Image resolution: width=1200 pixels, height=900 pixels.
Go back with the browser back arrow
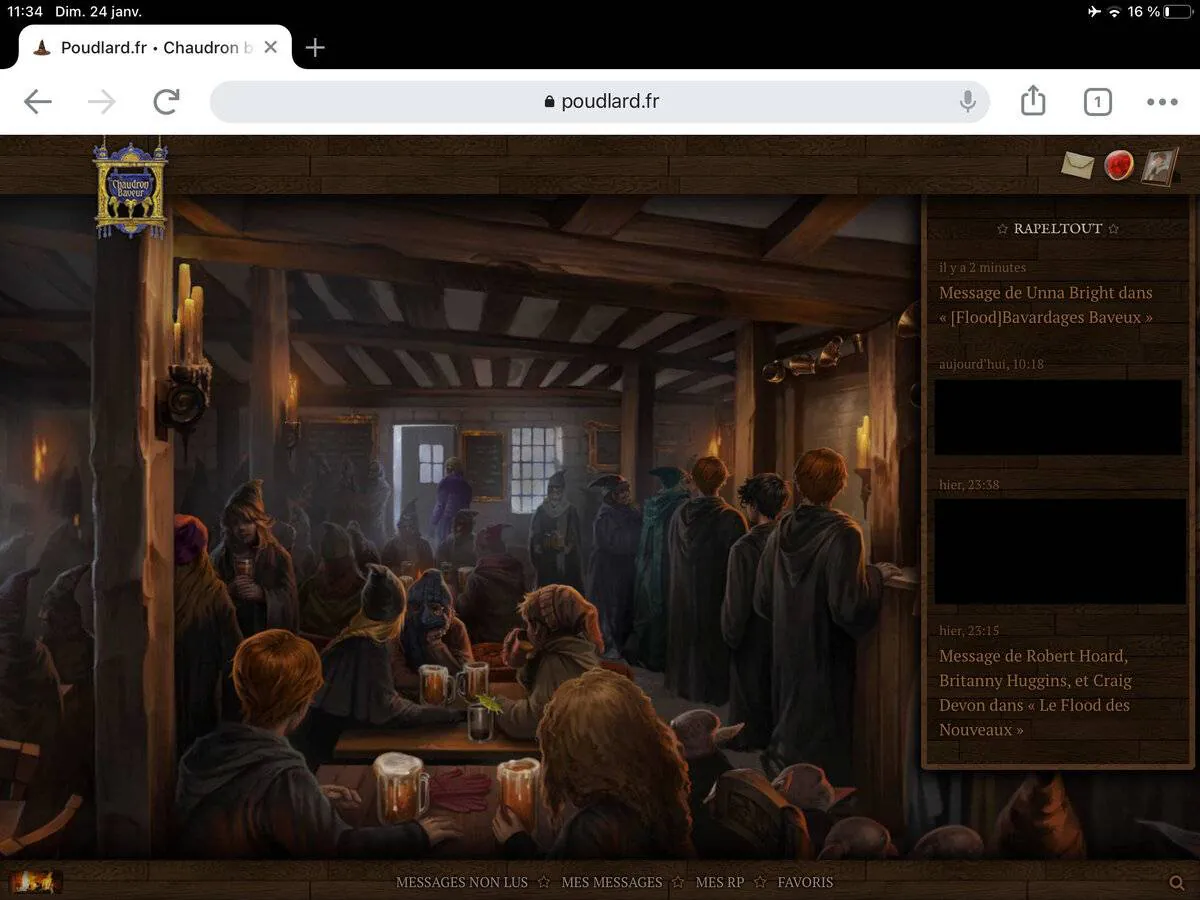38,101
